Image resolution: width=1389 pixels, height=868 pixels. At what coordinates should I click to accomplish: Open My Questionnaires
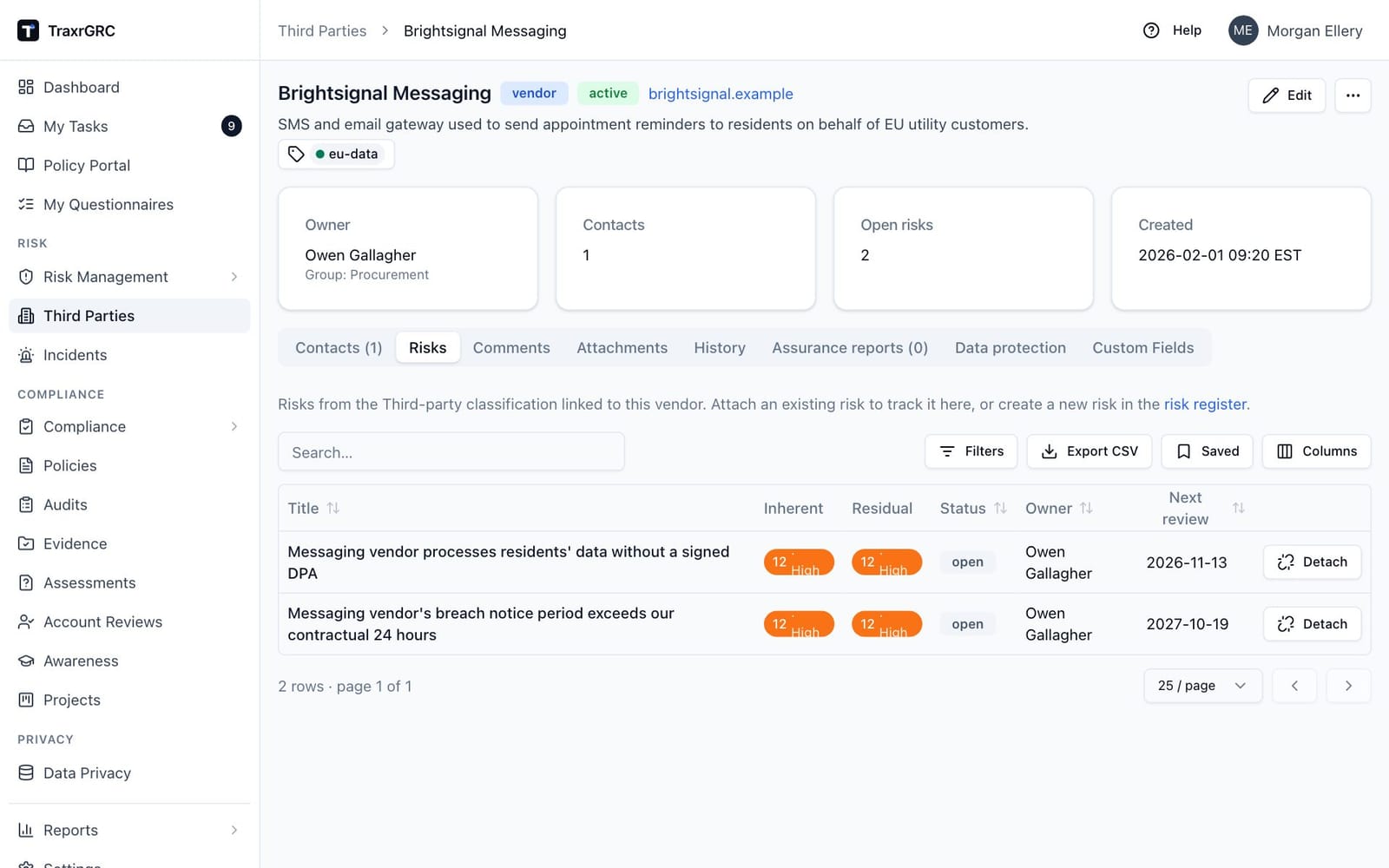[129, 204]
